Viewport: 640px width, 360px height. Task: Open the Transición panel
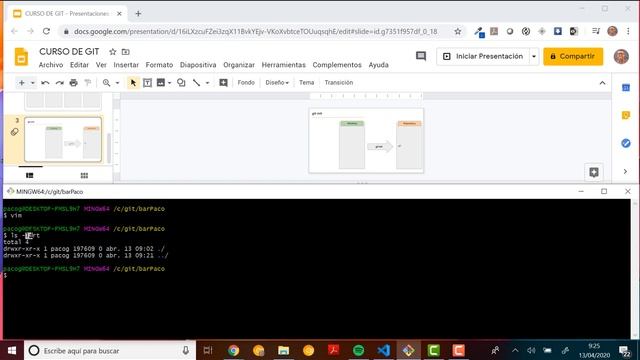click(x=339, y=82)
